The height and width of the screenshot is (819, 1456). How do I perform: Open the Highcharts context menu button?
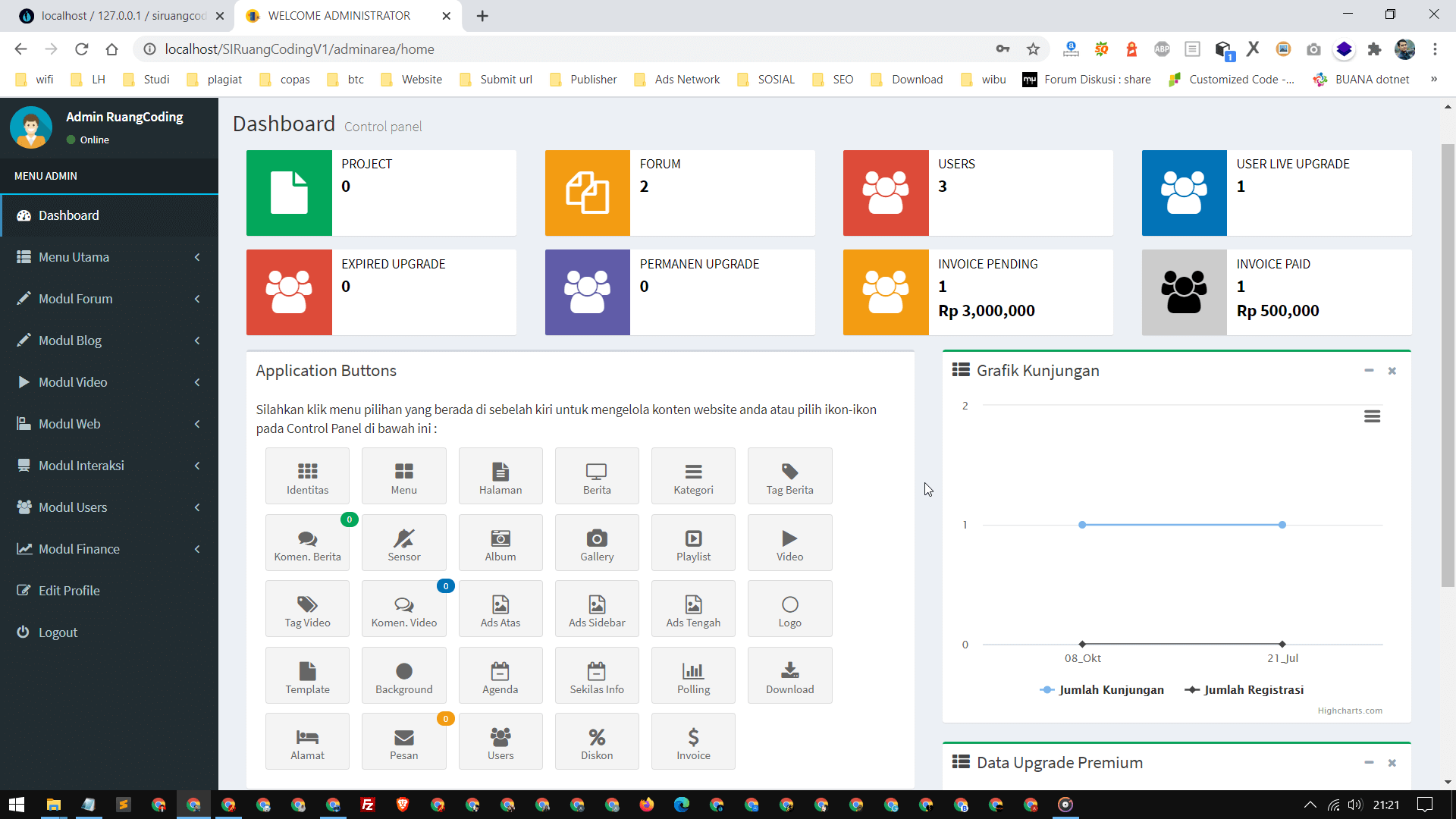pos(1373,416)
